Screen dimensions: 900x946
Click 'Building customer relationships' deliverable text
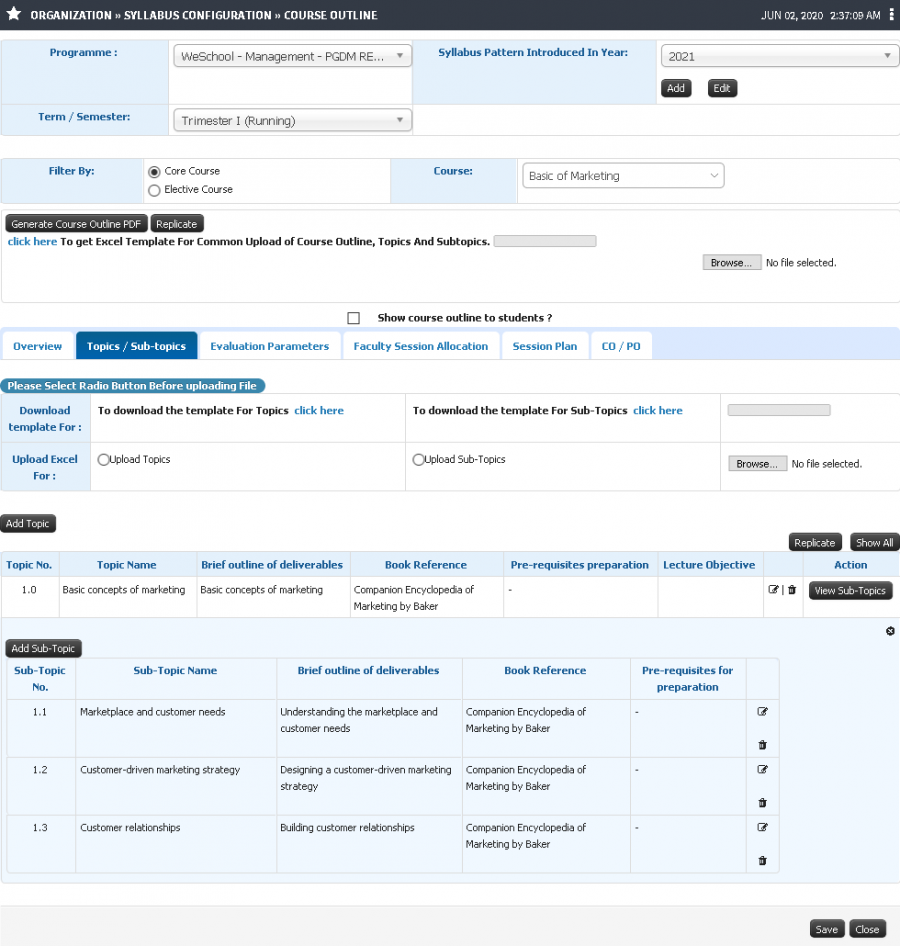click(347, 828)
